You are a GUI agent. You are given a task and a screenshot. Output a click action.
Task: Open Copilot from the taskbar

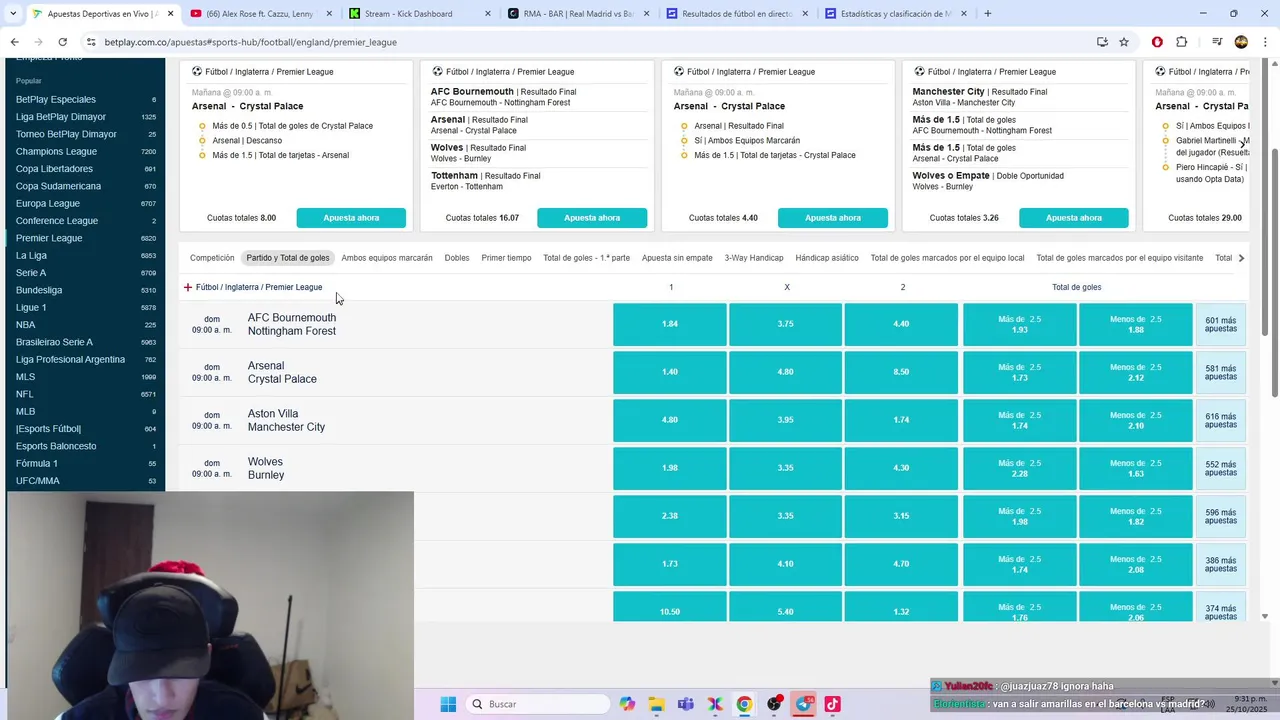(627, 704)
